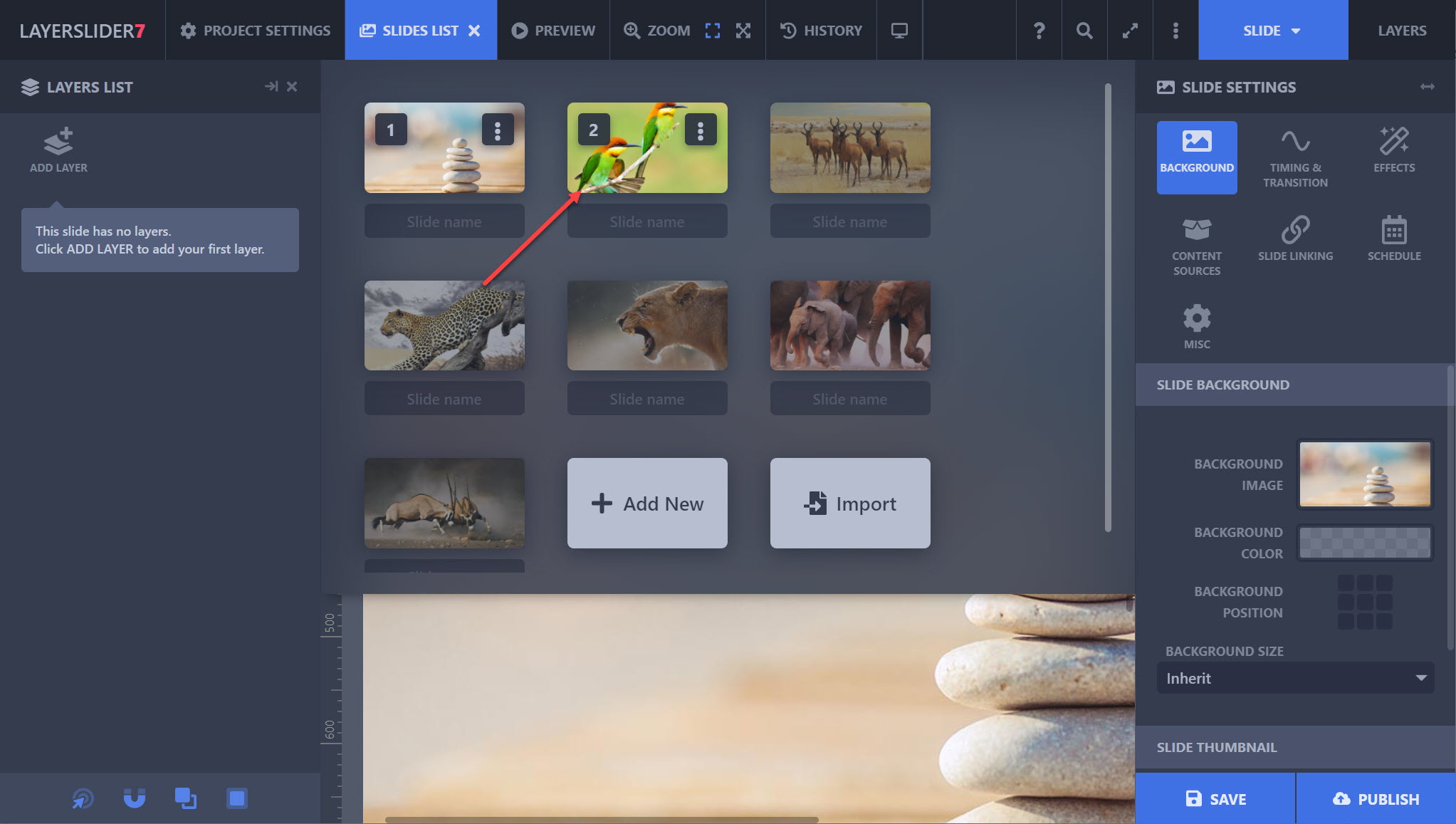The width and height of the screenshot is (1456, 824).
Task: Open Project Settings
Action: 256,31
